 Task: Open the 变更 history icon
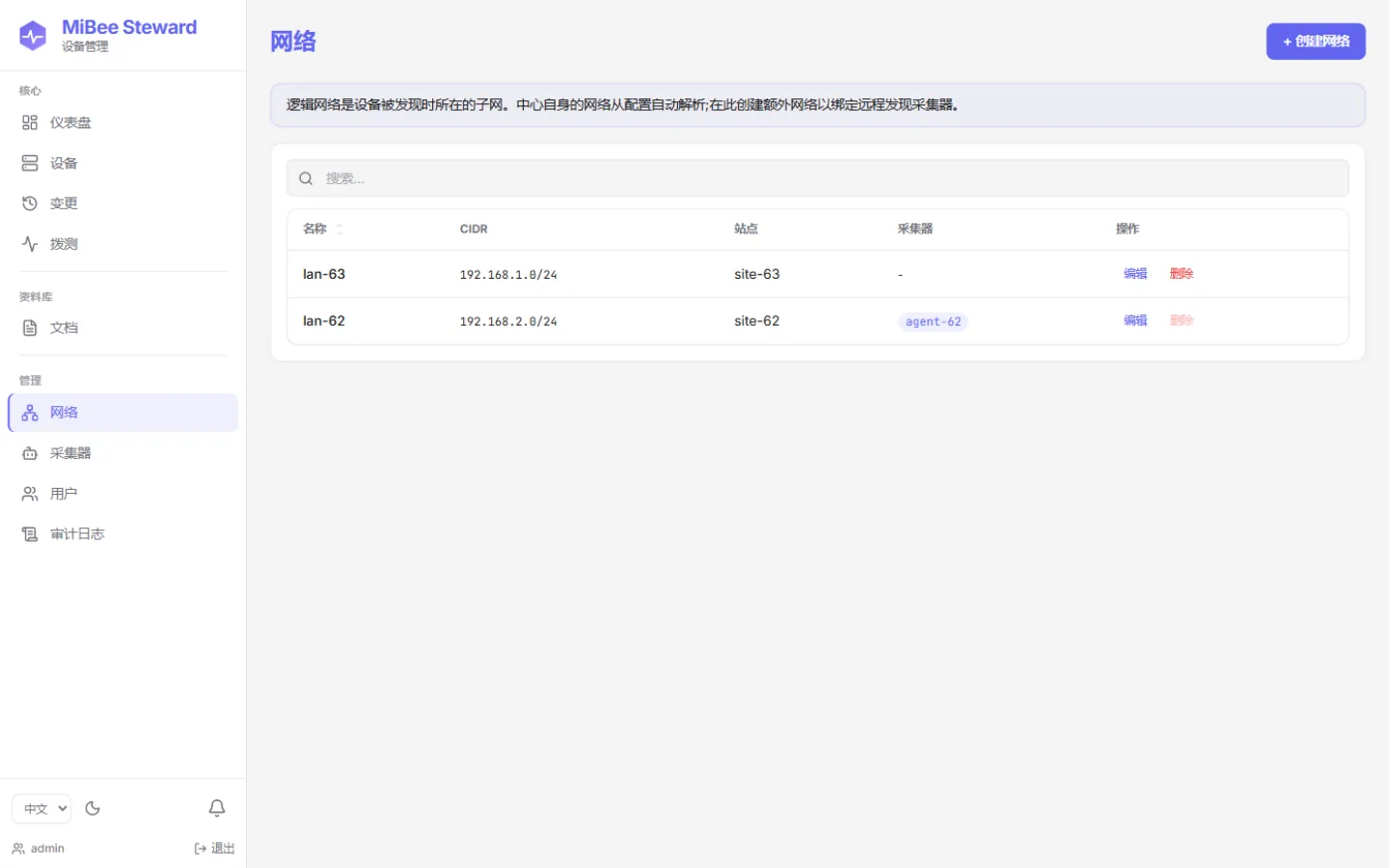pos(30,203)
